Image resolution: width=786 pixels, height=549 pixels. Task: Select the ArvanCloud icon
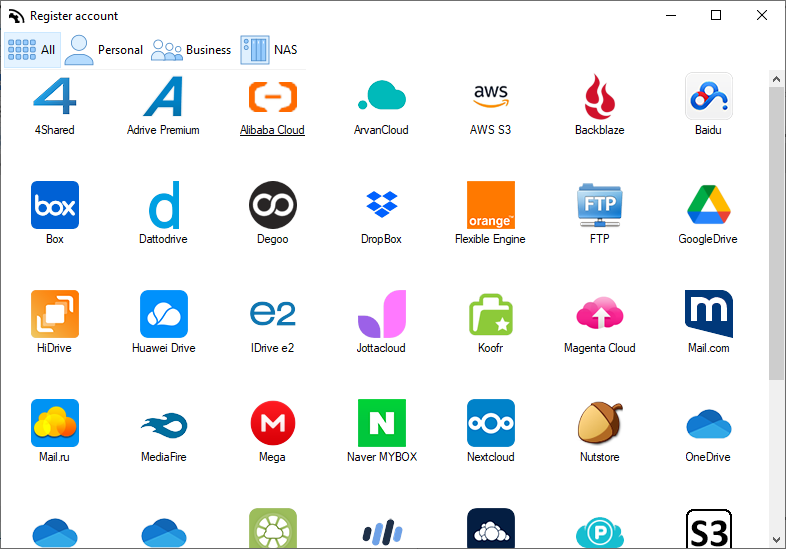click(381, 95)
